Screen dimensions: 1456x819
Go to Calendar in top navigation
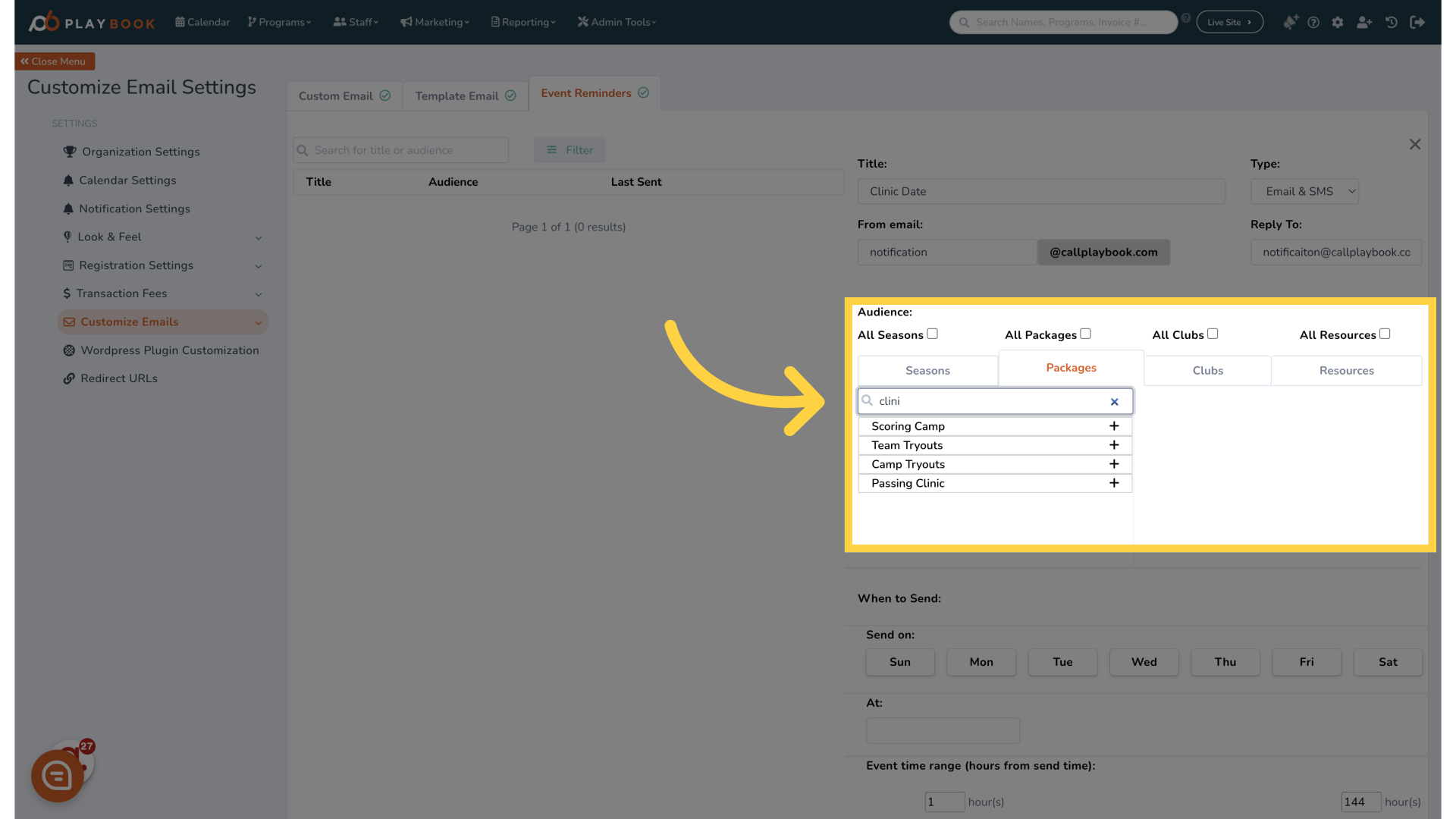tap(202, 22)
